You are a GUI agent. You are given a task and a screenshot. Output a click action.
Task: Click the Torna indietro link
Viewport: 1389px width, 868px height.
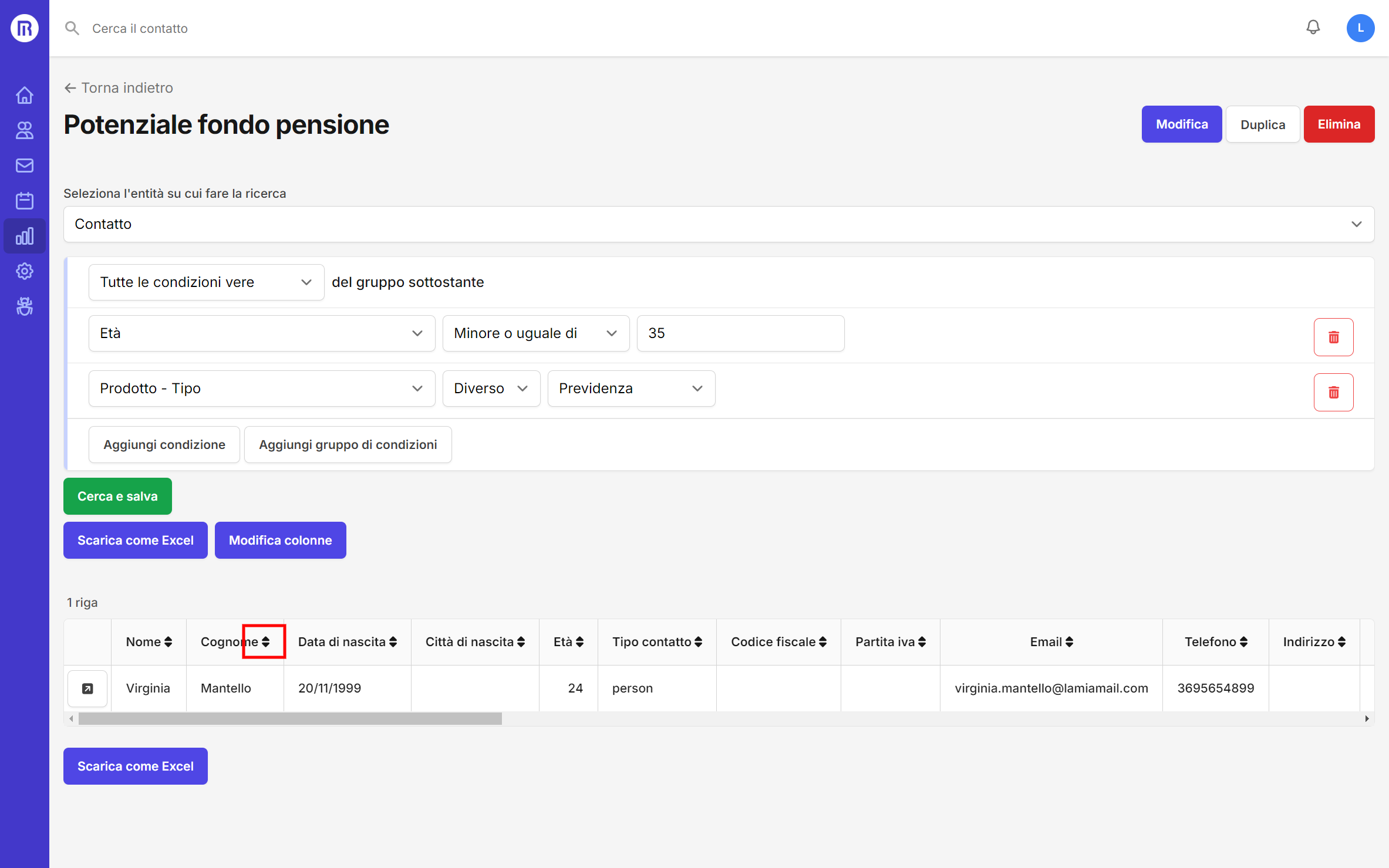pyautogui.click(x=119, y=87)
